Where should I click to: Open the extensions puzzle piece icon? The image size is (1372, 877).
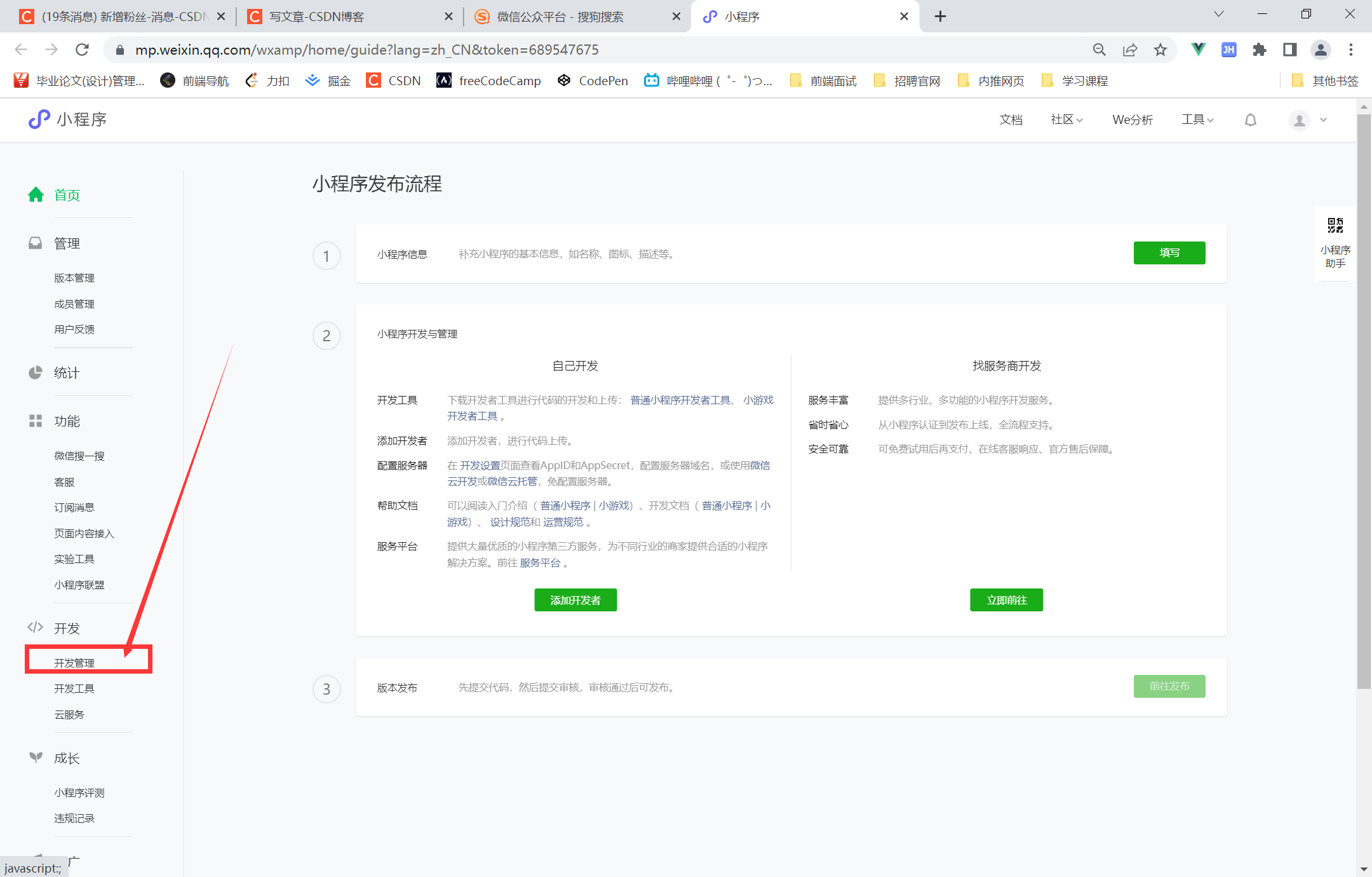(1259, 50)
